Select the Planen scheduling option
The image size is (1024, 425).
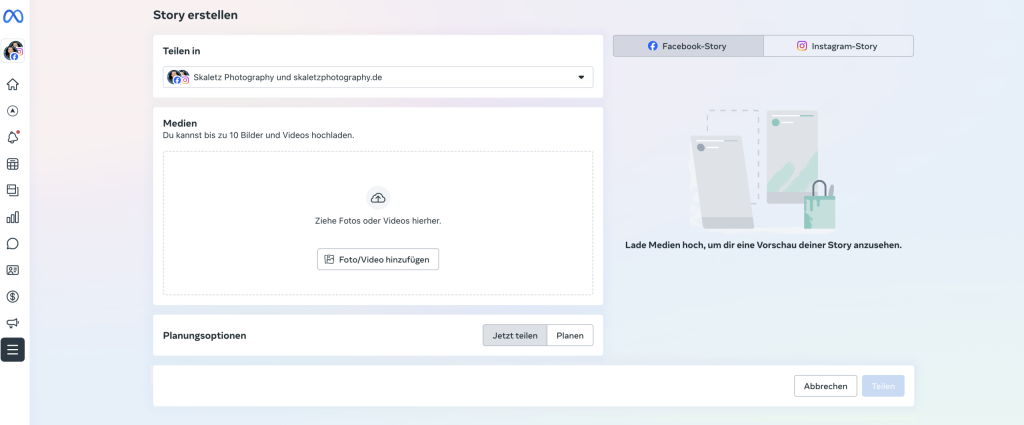(x=570, y=336)
